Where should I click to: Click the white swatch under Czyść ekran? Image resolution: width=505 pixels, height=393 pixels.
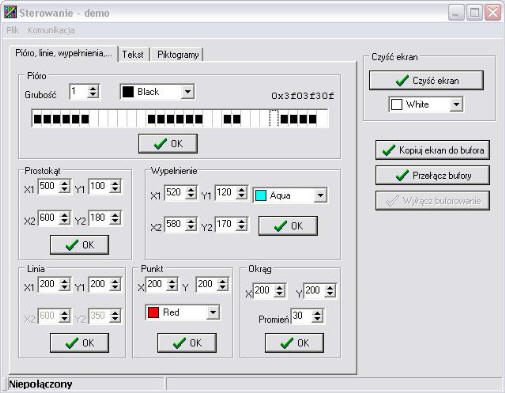396,105
